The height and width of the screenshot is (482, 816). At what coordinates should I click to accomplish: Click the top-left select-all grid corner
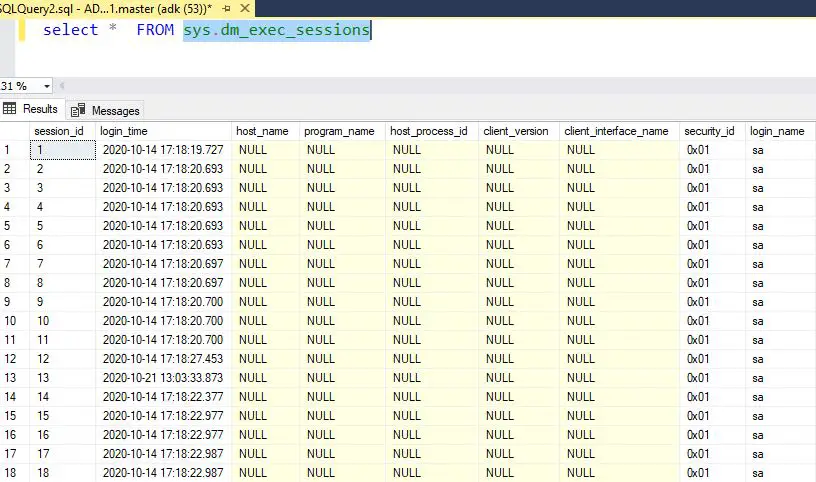pos(13,131)
